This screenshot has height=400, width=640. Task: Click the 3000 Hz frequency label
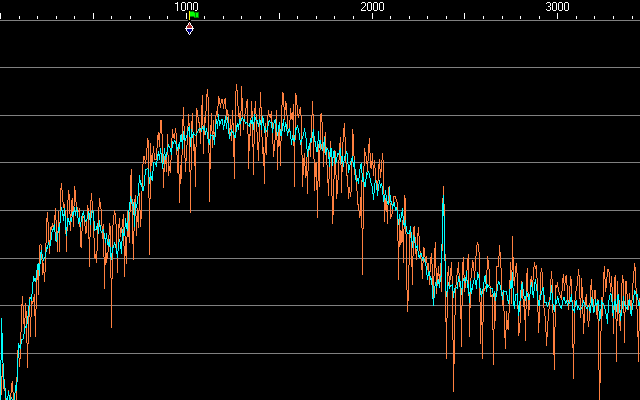coord(557,7)
